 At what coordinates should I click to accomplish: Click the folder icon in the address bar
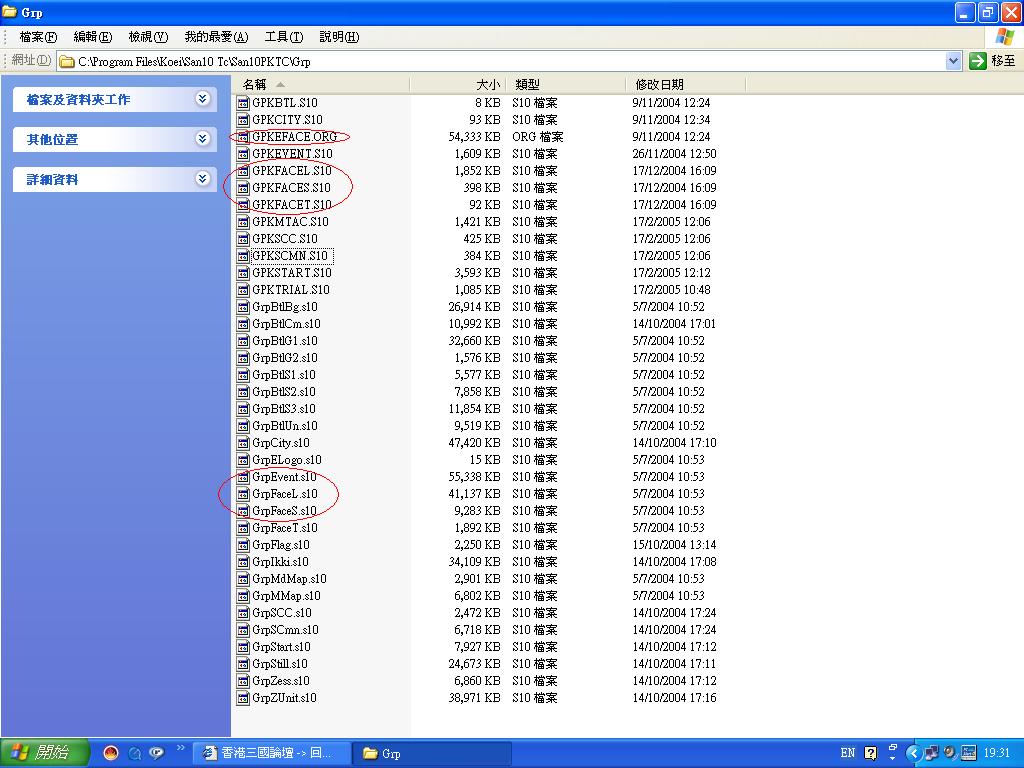click(67, 61)
